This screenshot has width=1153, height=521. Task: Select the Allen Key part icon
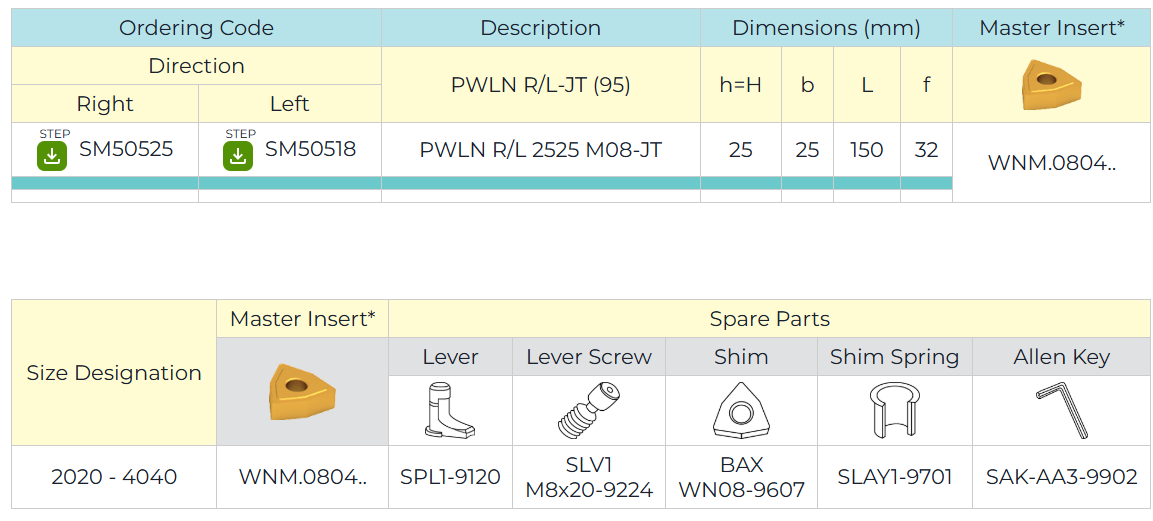point(1062,412)
